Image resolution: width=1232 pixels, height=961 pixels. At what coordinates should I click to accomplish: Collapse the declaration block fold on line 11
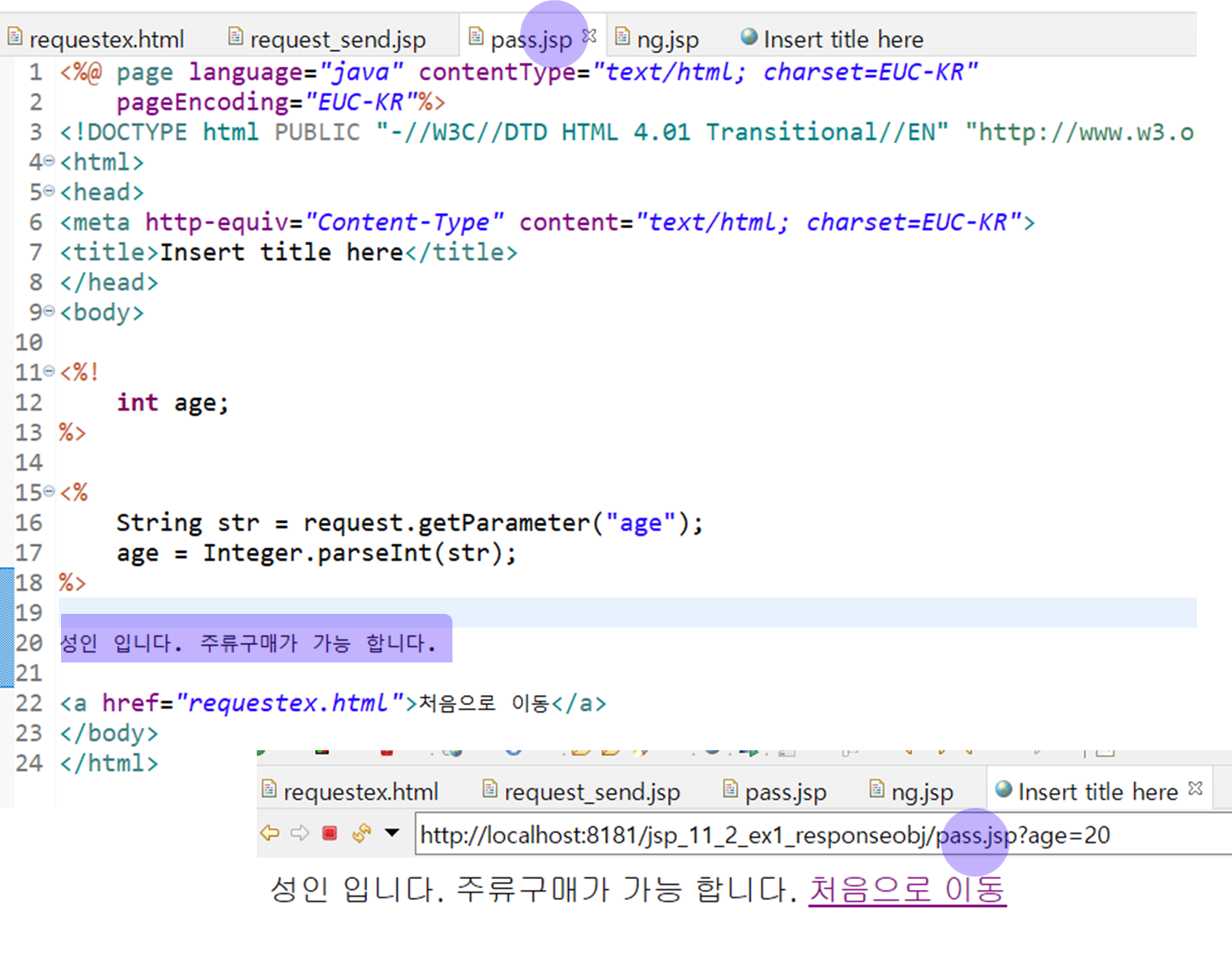tap(49, 371)
